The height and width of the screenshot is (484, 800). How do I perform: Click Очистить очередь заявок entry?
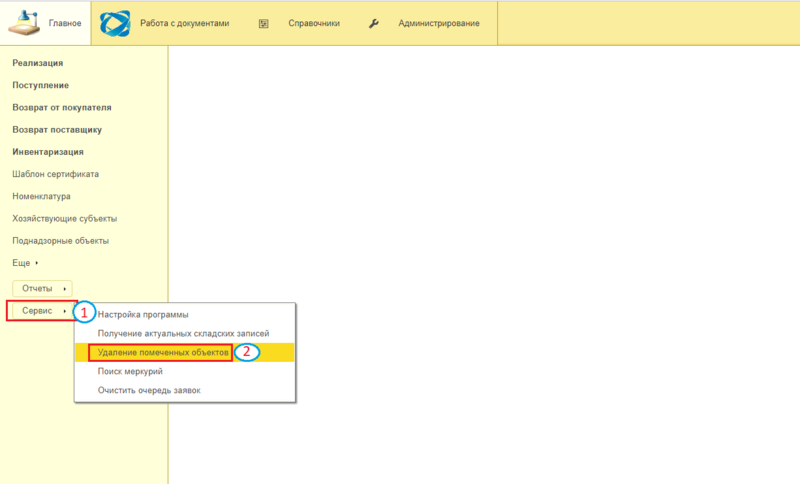click(x=149, y=390)
